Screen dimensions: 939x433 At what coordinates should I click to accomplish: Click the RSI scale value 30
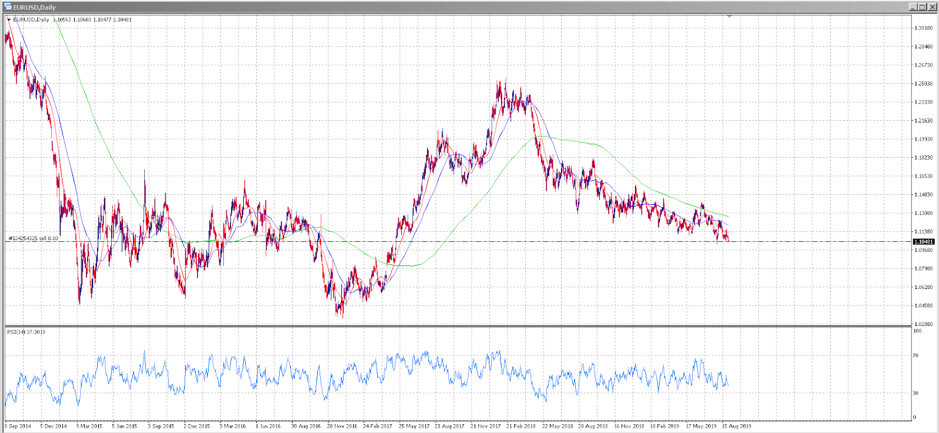coord(915,393)
